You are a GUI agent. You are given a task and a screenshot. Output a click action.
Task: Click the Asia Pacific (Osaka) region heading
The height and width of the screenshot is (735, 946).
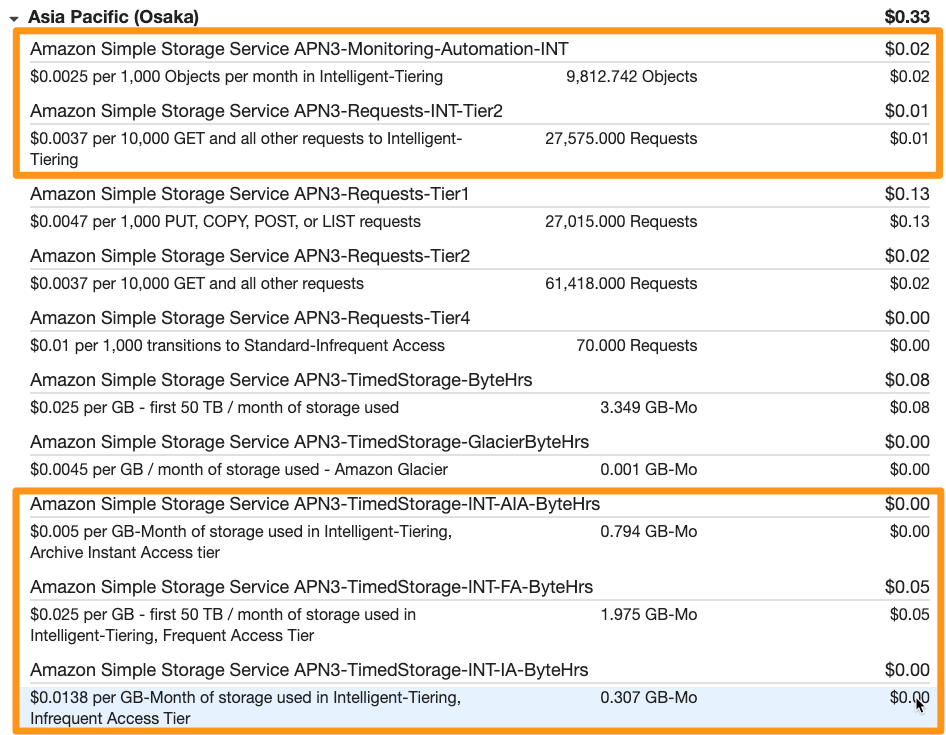point(113,17)
